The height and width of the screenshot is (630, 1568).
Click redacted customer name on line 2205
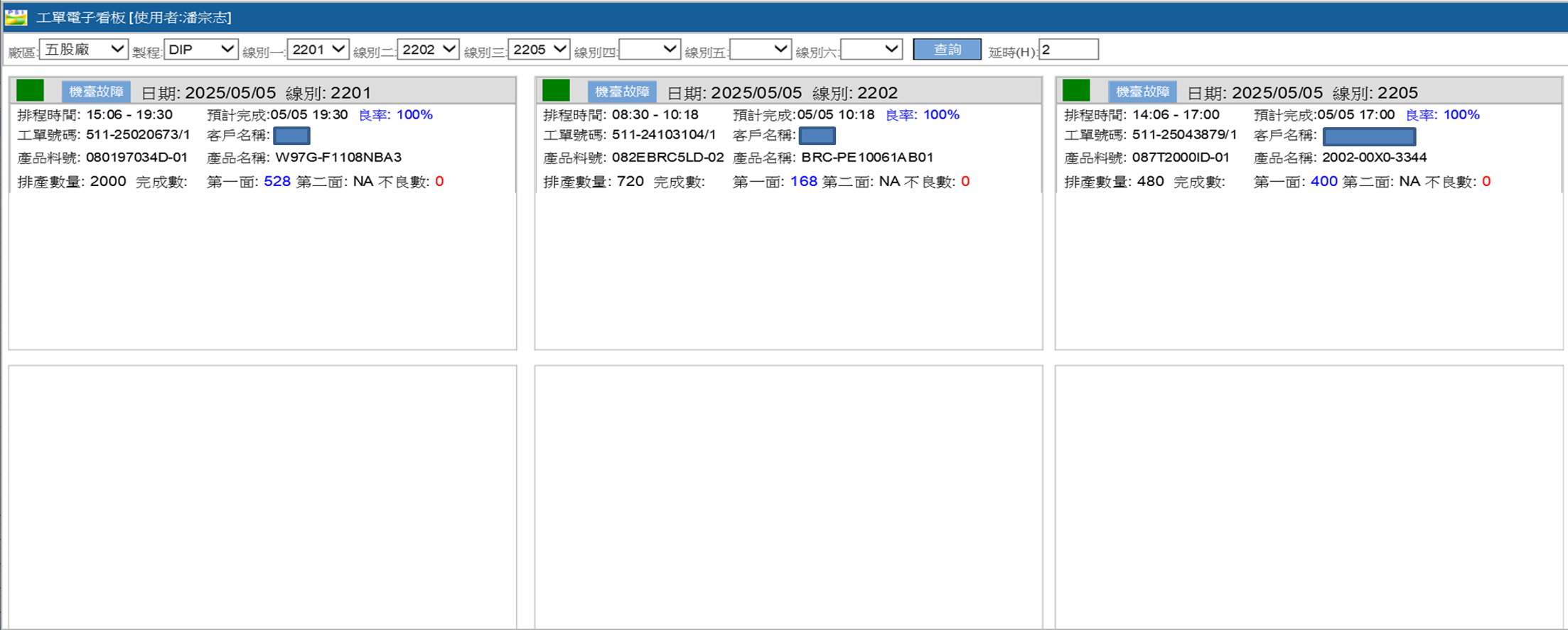coord(1369,136)
